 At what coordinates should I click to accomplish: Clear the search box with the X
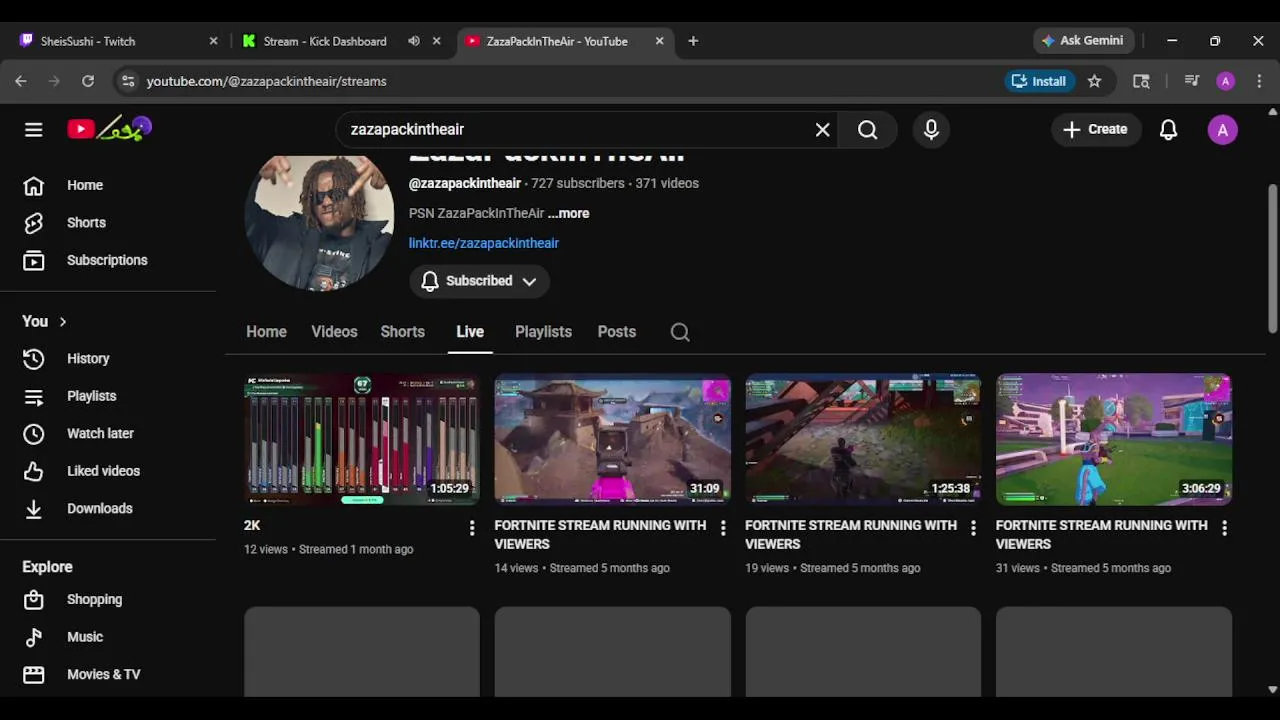[822, 129]
